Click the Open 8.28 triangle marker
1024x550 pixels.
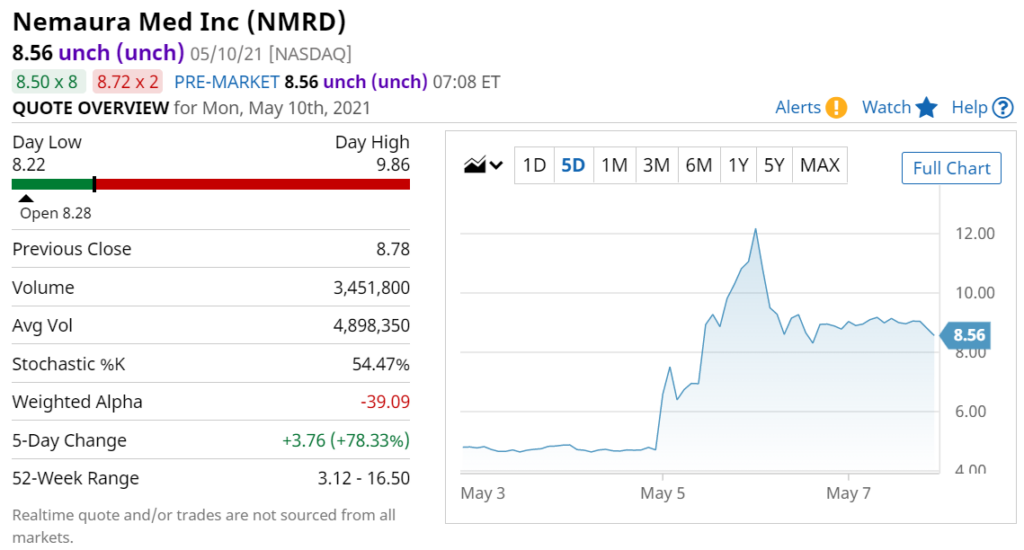point(25,199)
